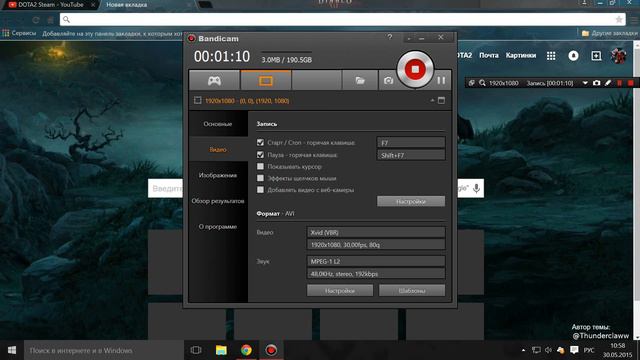This screenshot has height=360, width=640.
Task: Open the Изображения settings tab
Action: tap(218, 175)
